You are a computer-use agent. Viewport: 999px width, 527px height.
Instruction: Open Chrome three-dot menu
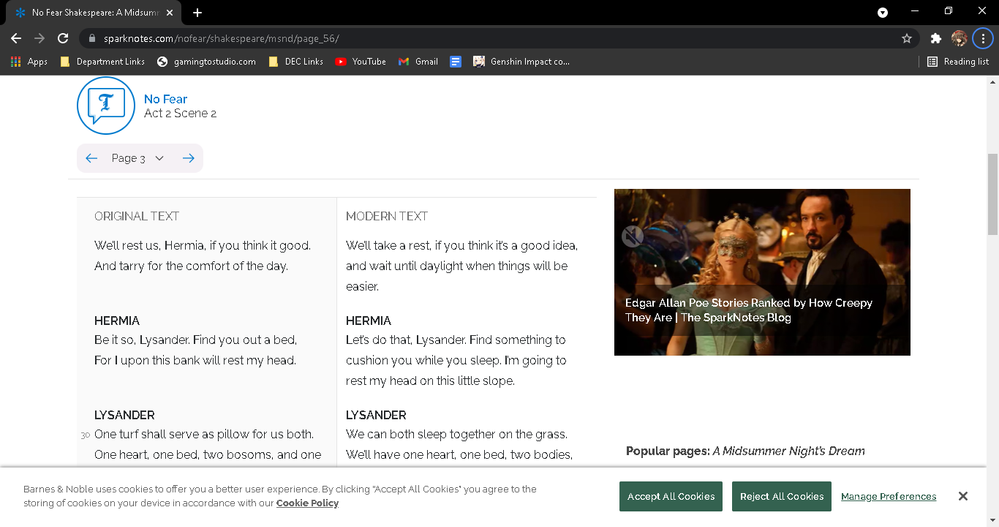pos(982,38)
